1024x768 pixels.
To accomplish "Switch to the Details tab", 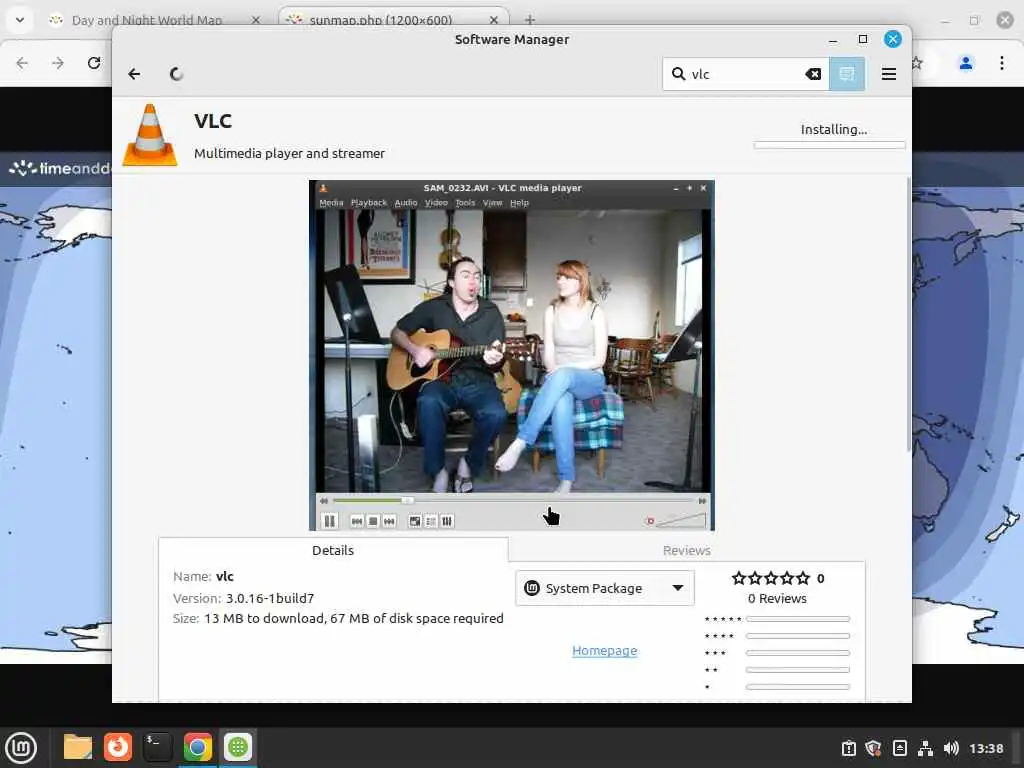I will (x=333, y=550).
